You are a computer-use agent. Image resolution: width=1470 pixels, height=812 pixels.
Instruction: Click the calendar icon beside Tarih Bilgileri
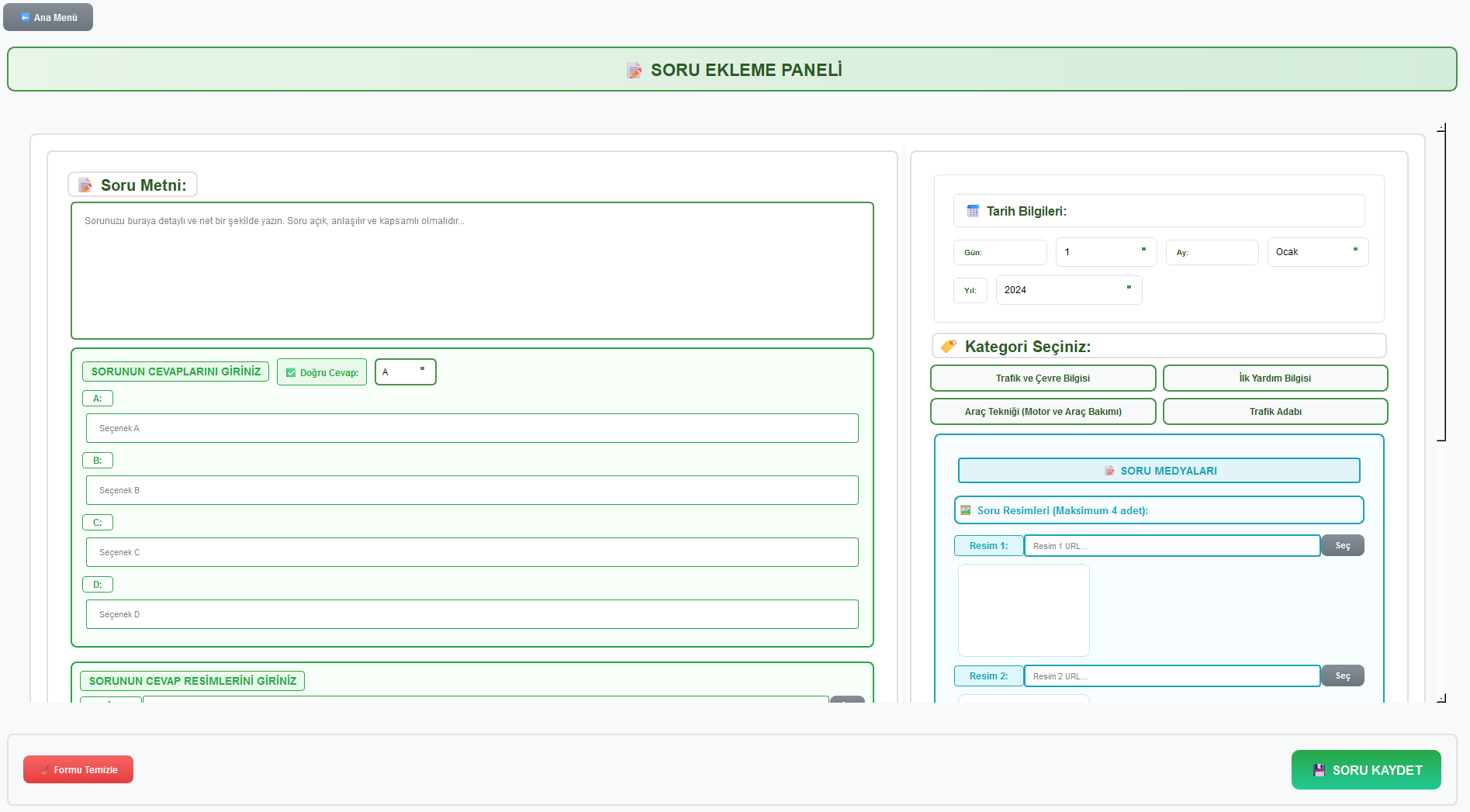[x=973, y=211]
